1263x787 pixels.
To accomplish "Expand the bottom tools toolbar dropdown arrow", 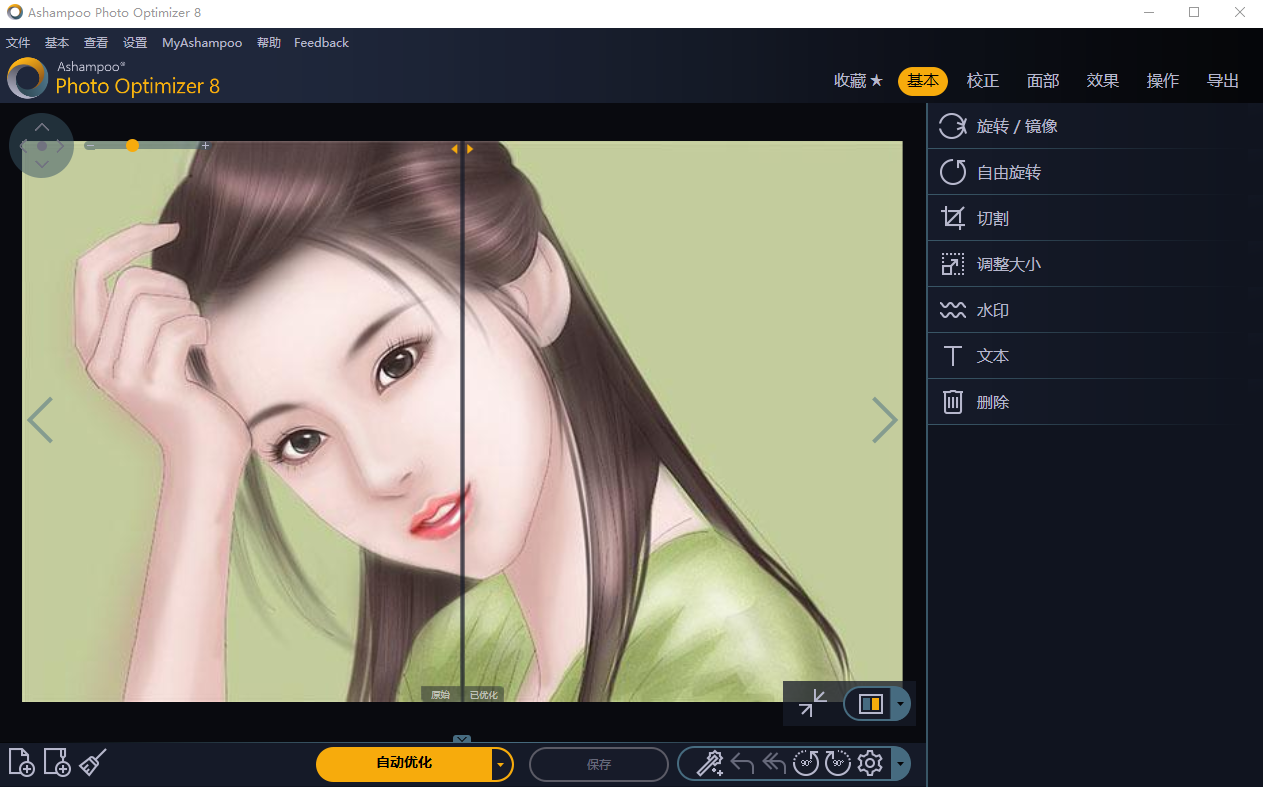I will tap(901, 764).
